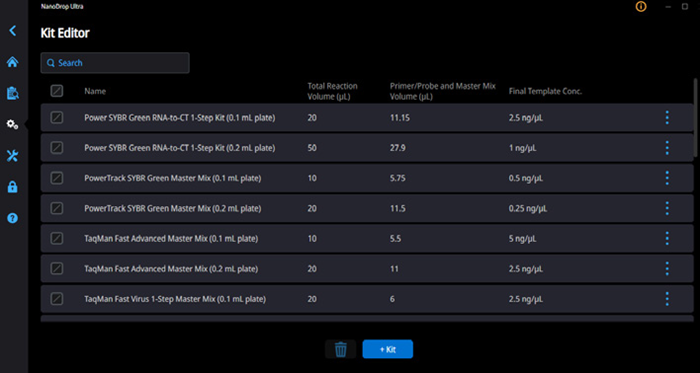The height and width of the screenshot is (373, 700).
Task: Click the + Kit button
Action: pos(388,349)
